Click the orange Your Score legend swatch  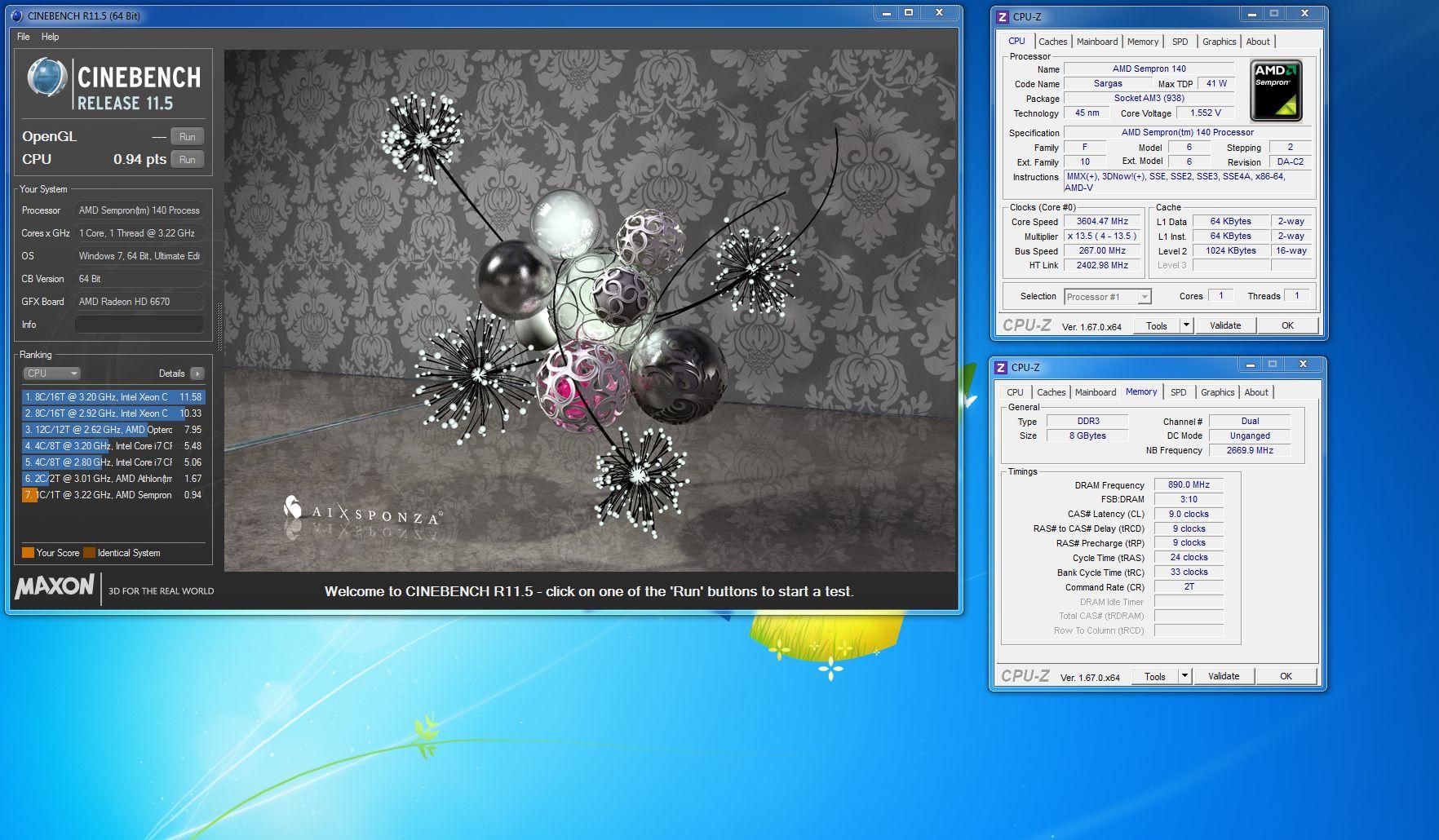(28, 553)
